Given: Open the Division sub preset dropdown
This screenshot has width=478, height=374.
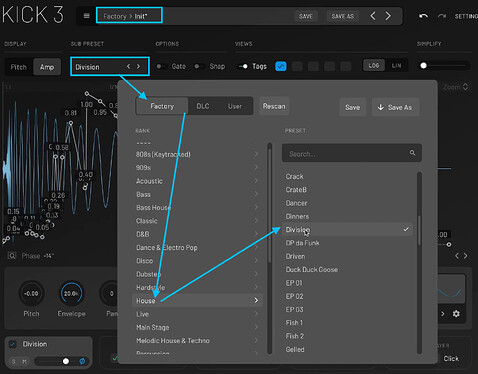Looking at the screenshot, I should coord(110,67).
